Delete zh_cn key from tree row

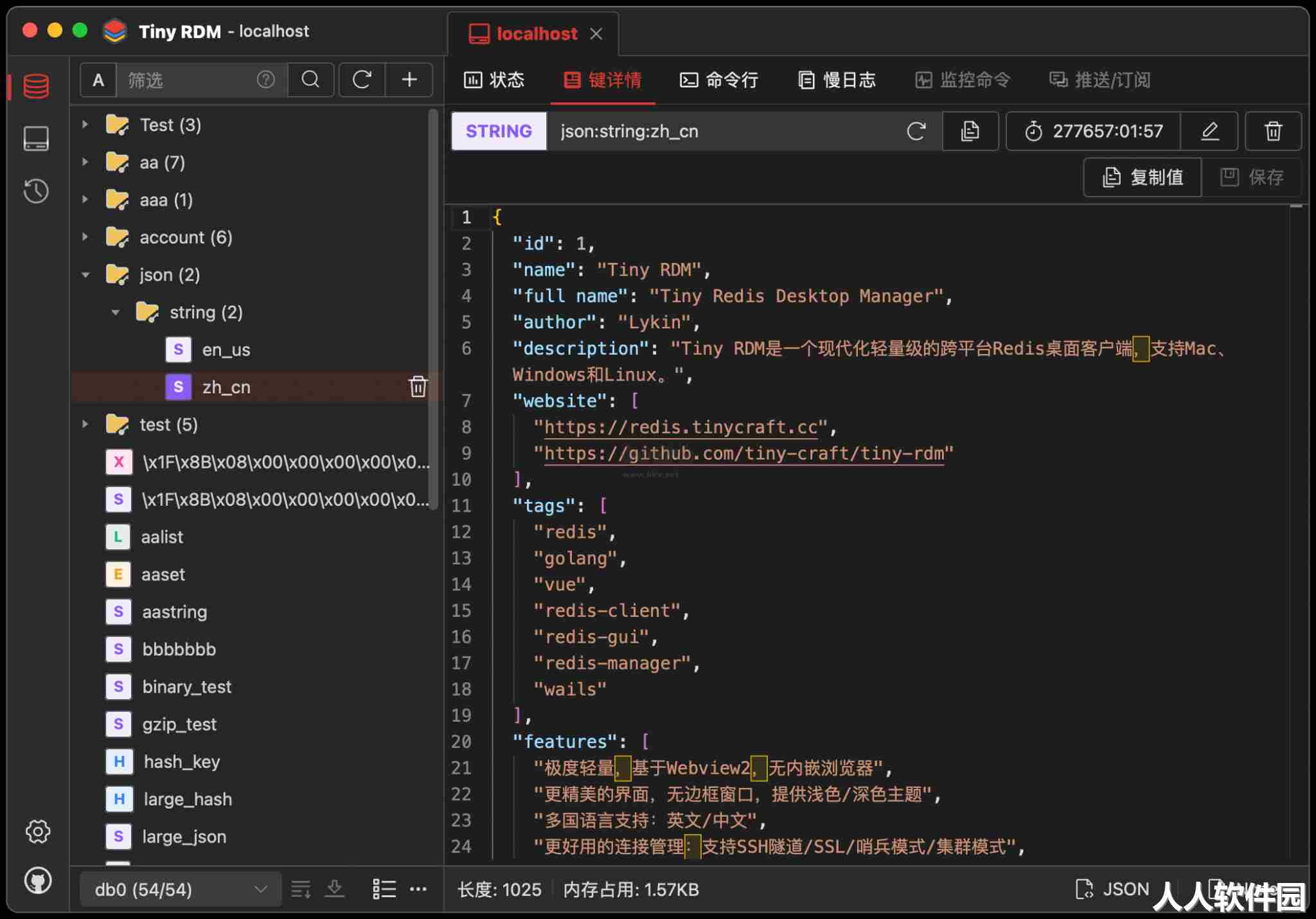(x=418, y=386)
